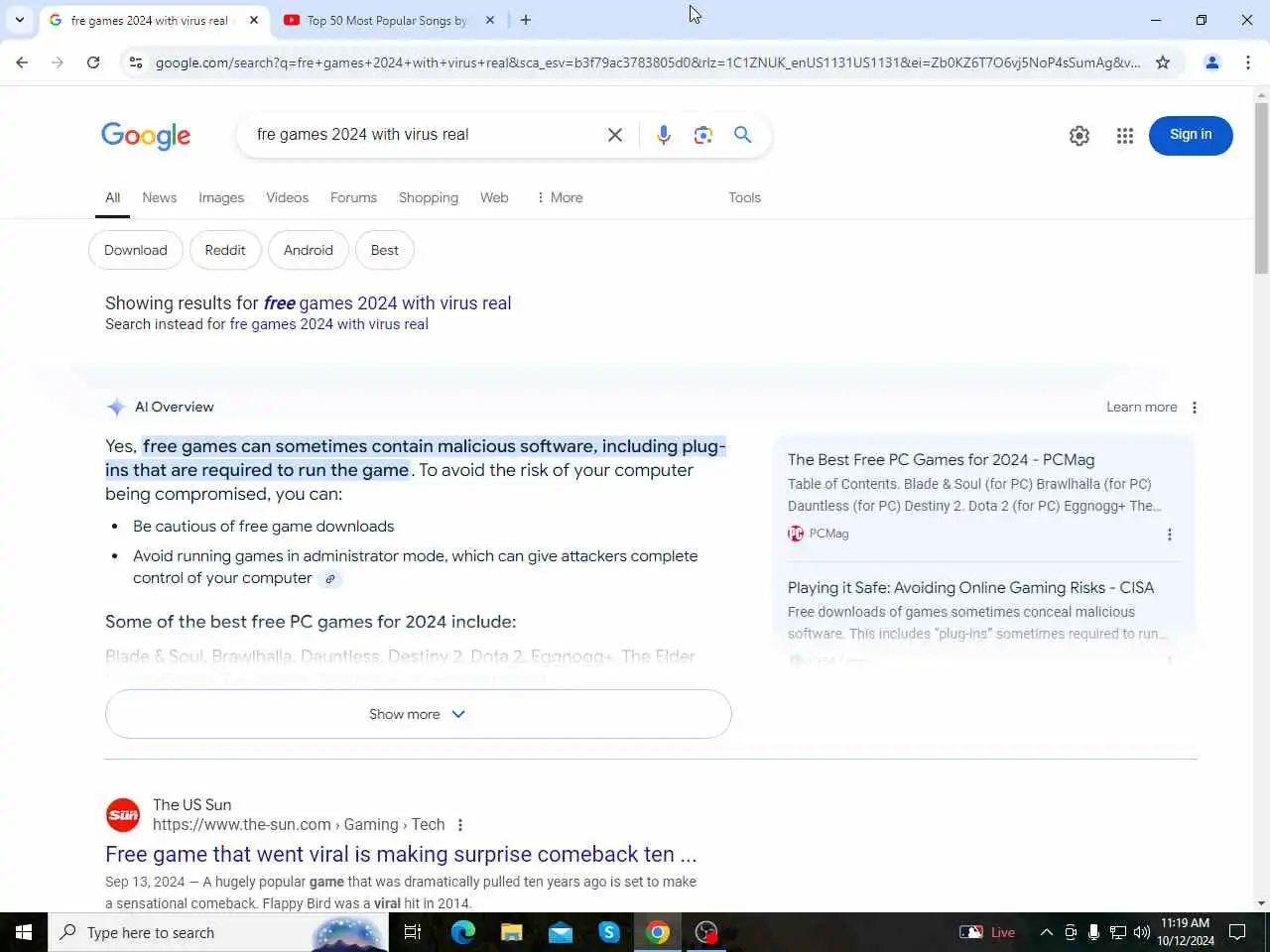Apply the Reddit filter chip
Viewport: 1270px width, 952px height.
click(x=225, y=250)
